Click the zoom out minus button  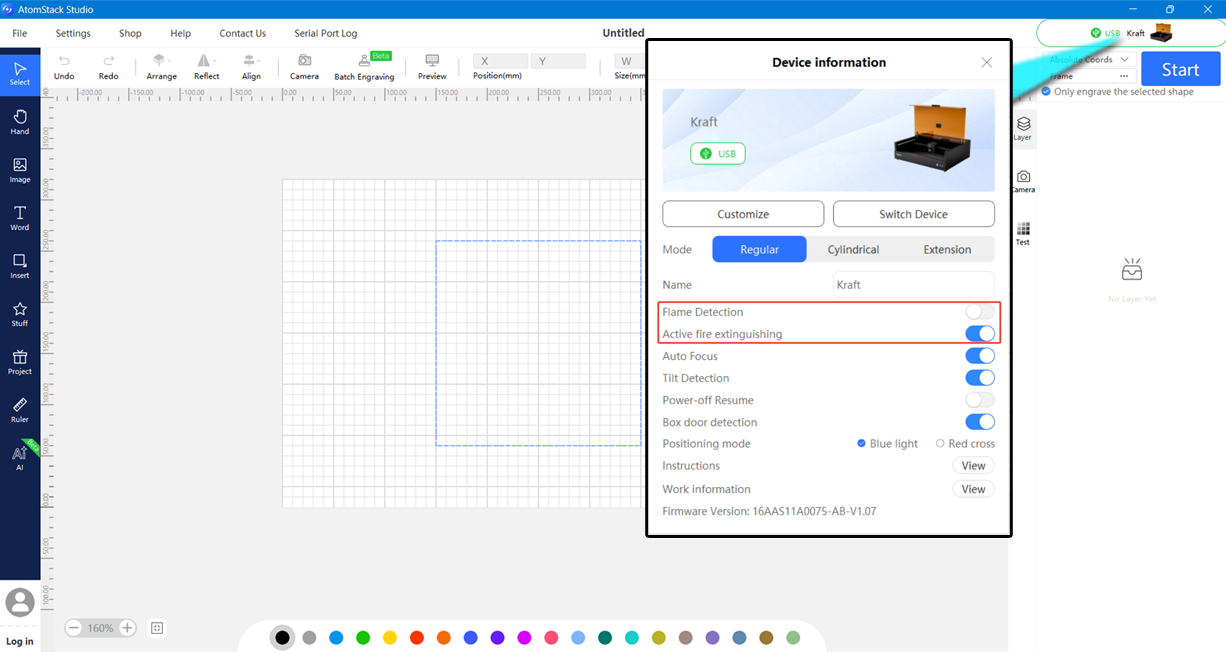[74, 628]
